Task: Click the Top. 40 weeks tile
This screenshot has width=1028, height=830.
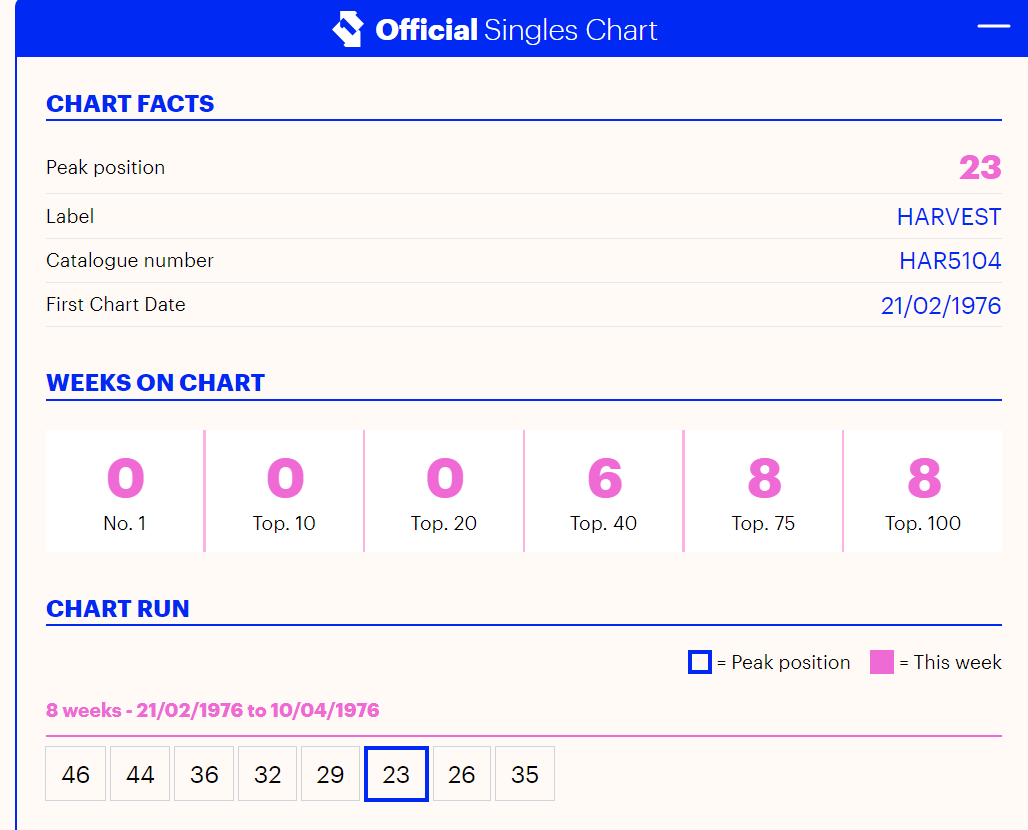Action: 603,491
